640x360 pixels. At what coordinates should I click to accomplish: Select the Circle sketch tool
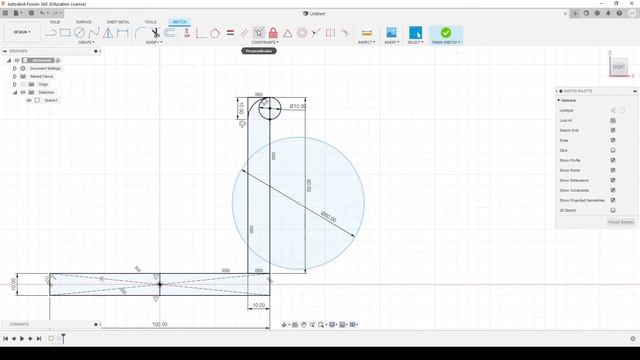(80, 33)
